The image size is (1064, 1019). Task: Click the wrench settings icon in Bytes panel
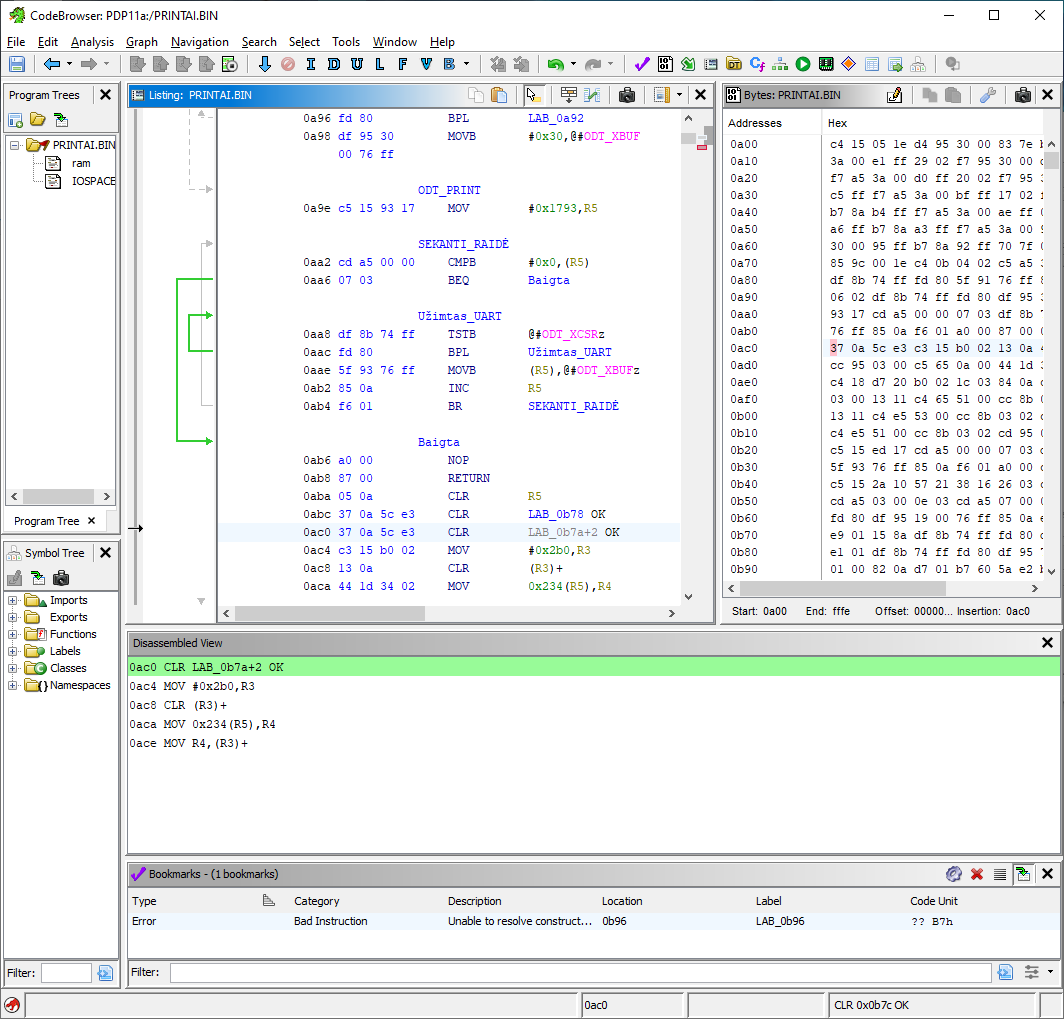[987, 95]
